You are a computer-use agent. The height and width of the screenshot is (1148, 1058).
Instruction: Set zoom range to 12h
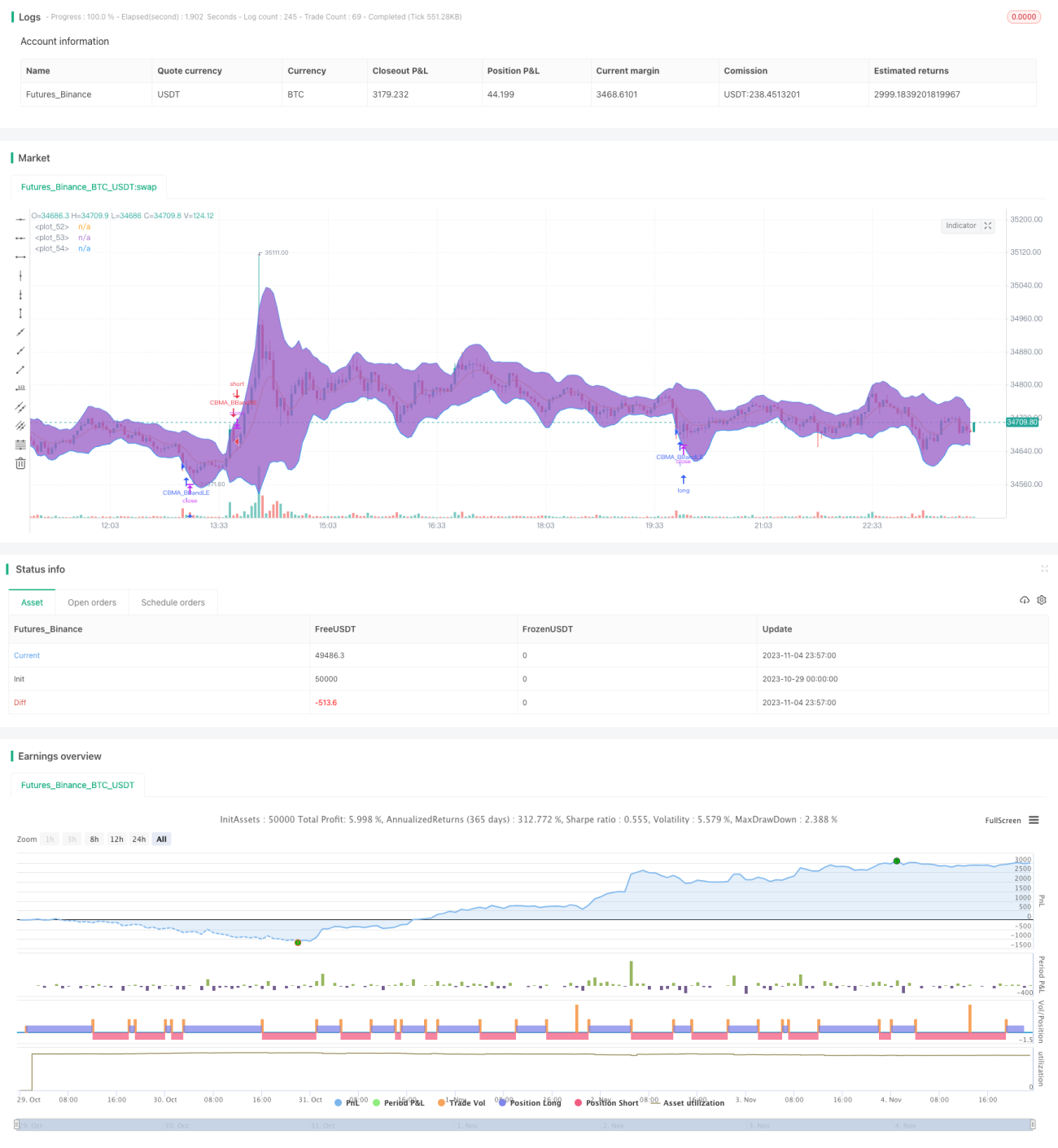point(117,839)
